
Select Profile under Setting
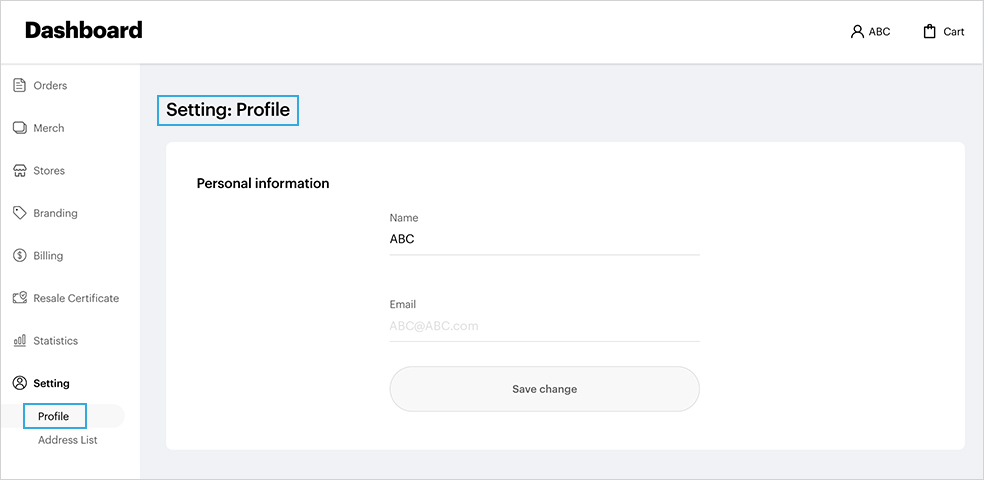coord(54,416)
